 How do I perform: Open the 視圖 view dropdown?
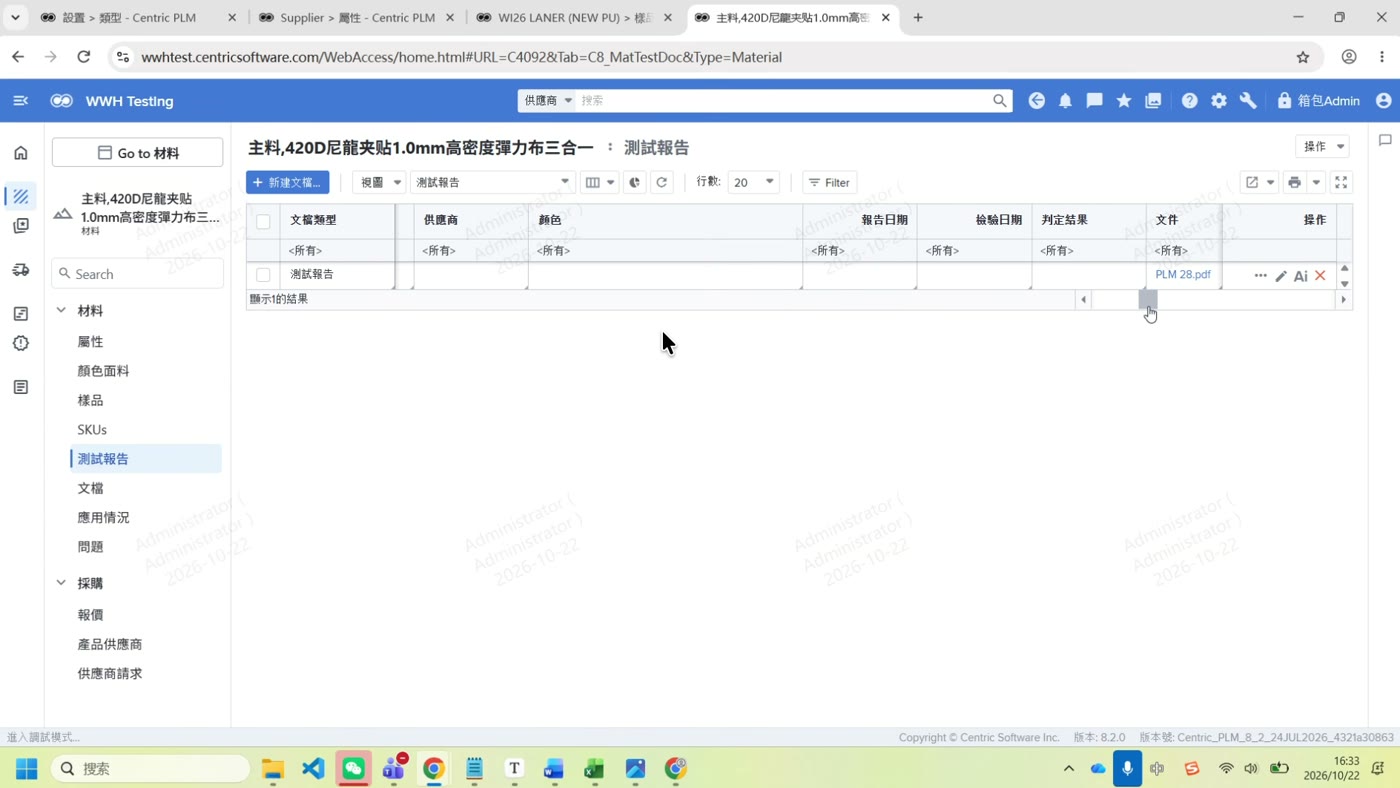[379, 183]
